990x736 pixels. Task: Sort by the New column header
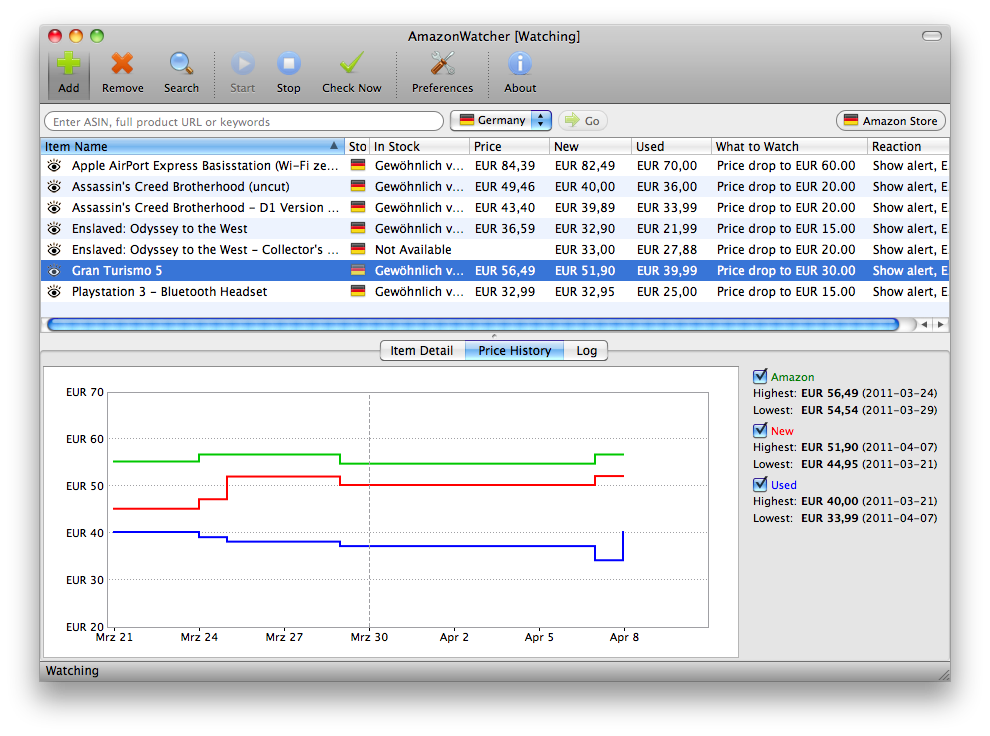[590, 146]
